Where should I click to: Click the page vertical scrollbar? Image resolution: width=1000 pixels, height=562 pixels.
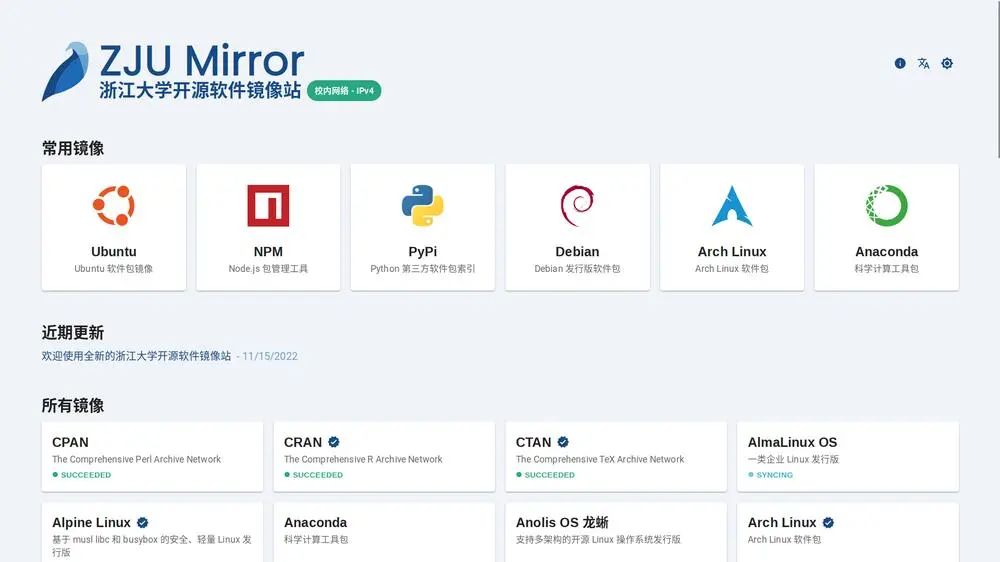click(995, 80)
